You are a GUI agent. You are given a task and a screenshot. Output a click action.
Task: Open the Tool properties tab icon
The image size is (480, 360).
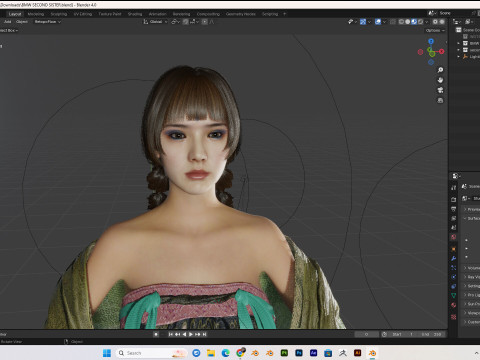pos(454,188)
